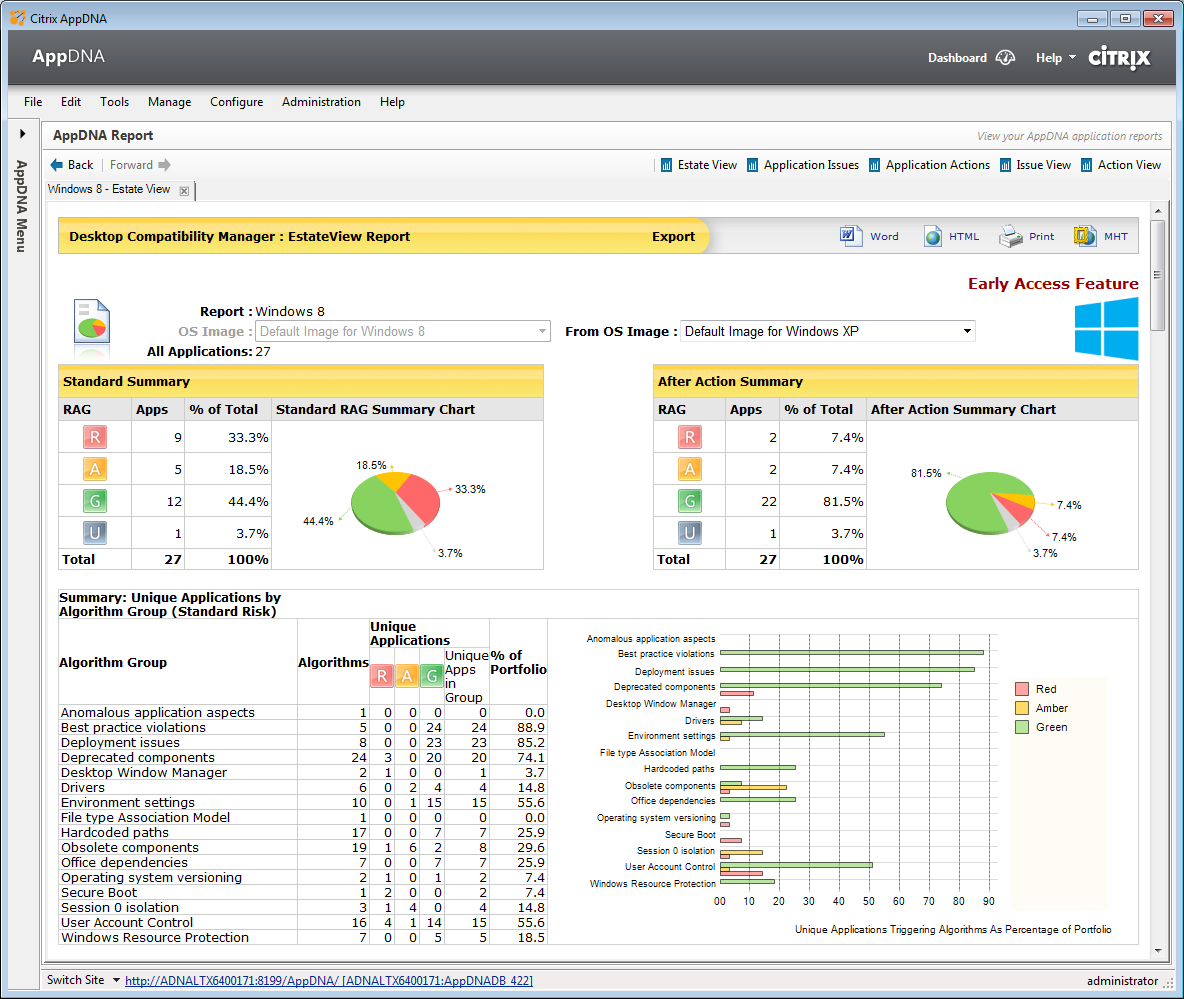The width and height of the screenshot is (1184, 999).
Task: Open the Switch Site dropdown arrow
Action: 116,980
